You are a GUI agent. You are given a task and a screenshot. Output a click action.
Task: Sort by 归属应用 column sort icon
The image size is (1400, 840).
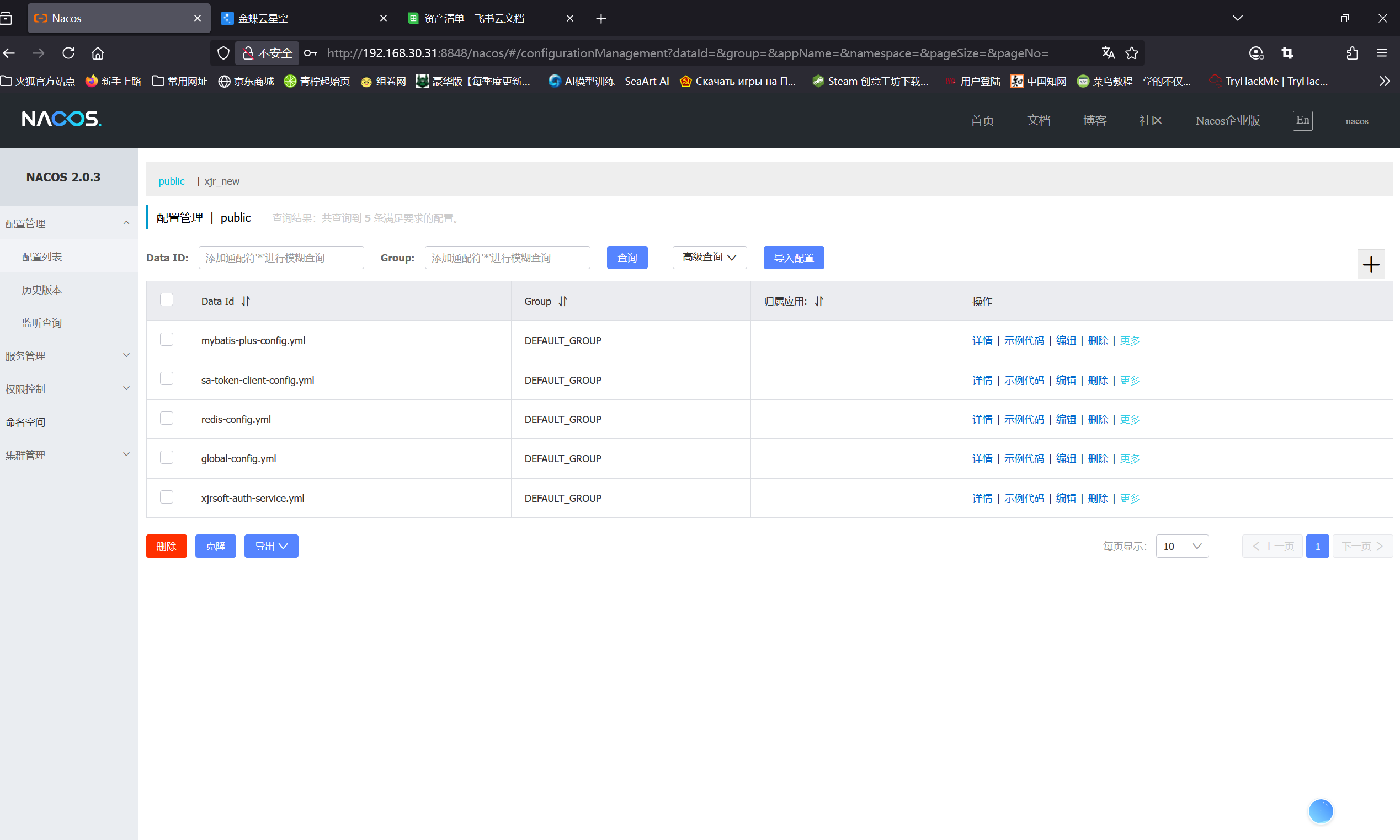819,301
